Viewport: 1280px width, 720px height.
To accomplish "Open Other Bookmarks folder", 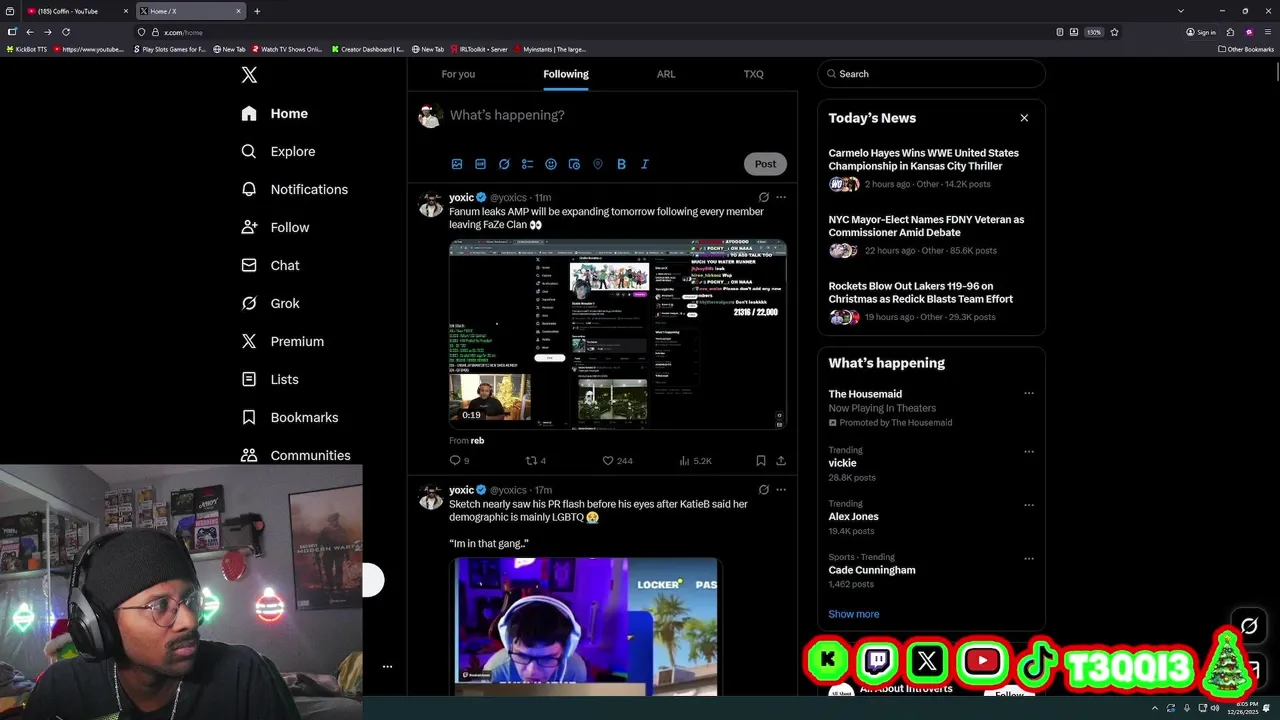I will 1246,49.
